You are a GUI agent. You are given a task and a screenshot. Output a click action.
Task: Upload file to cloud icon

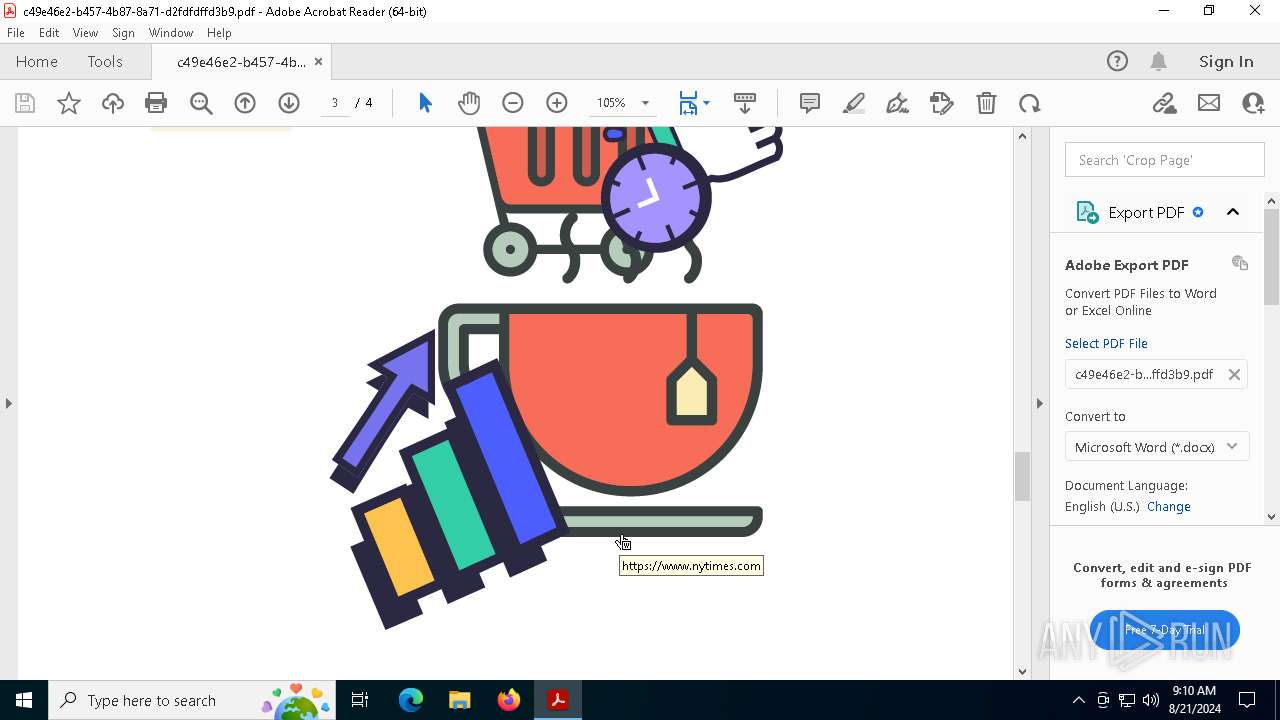coord(113,103)
